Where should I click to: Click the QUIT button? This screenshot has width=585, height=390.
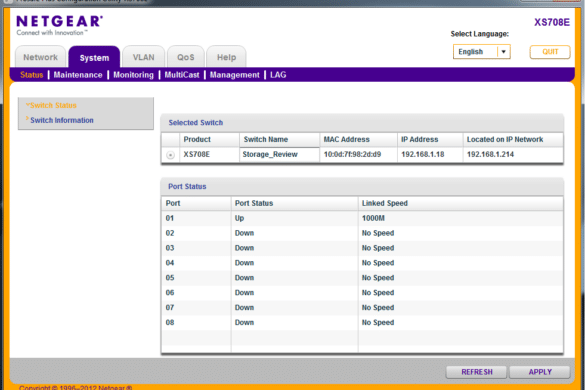[x=550, y=52]
